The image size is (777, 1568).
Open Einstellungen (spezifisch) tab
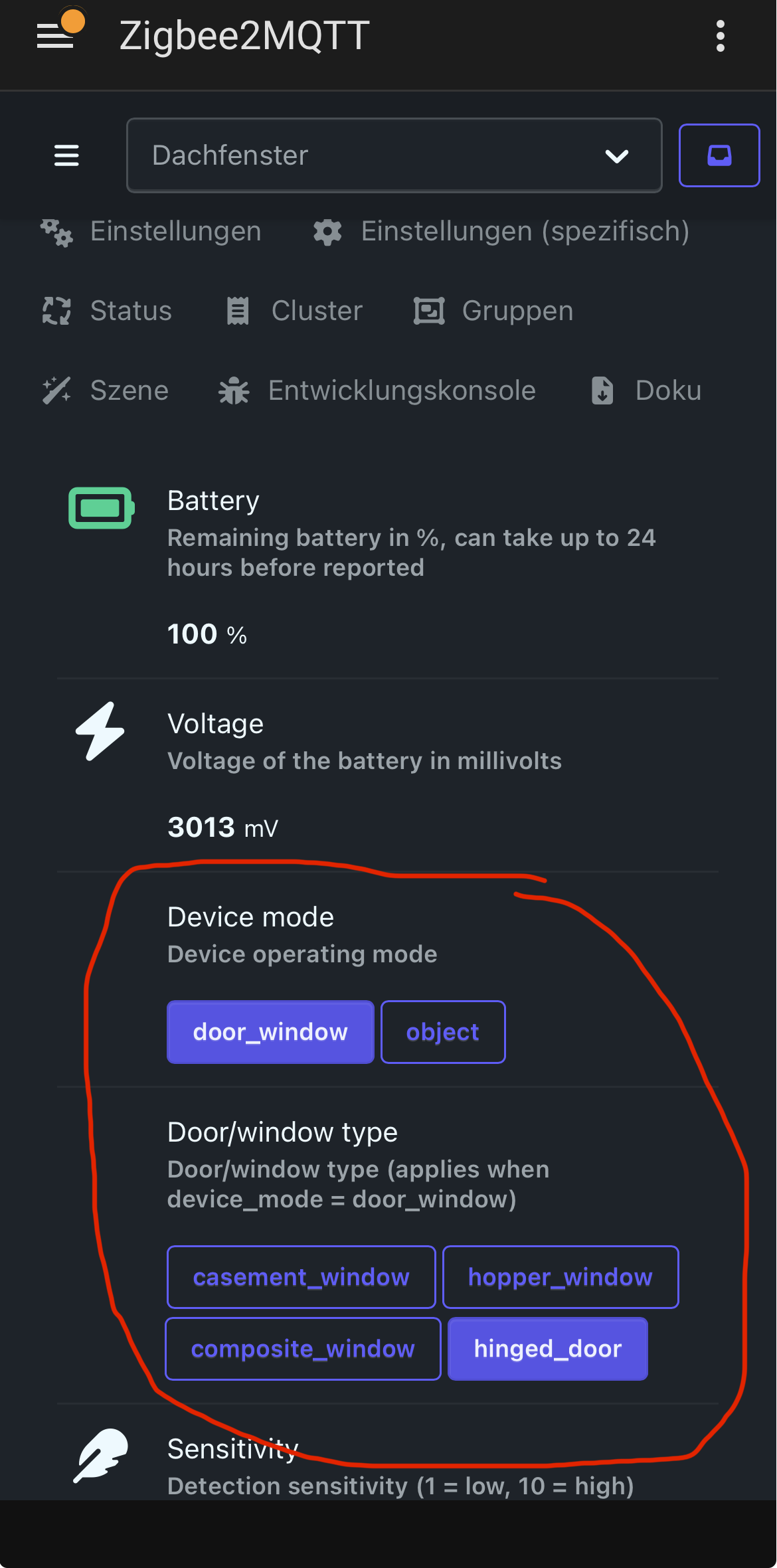[501, 231]
